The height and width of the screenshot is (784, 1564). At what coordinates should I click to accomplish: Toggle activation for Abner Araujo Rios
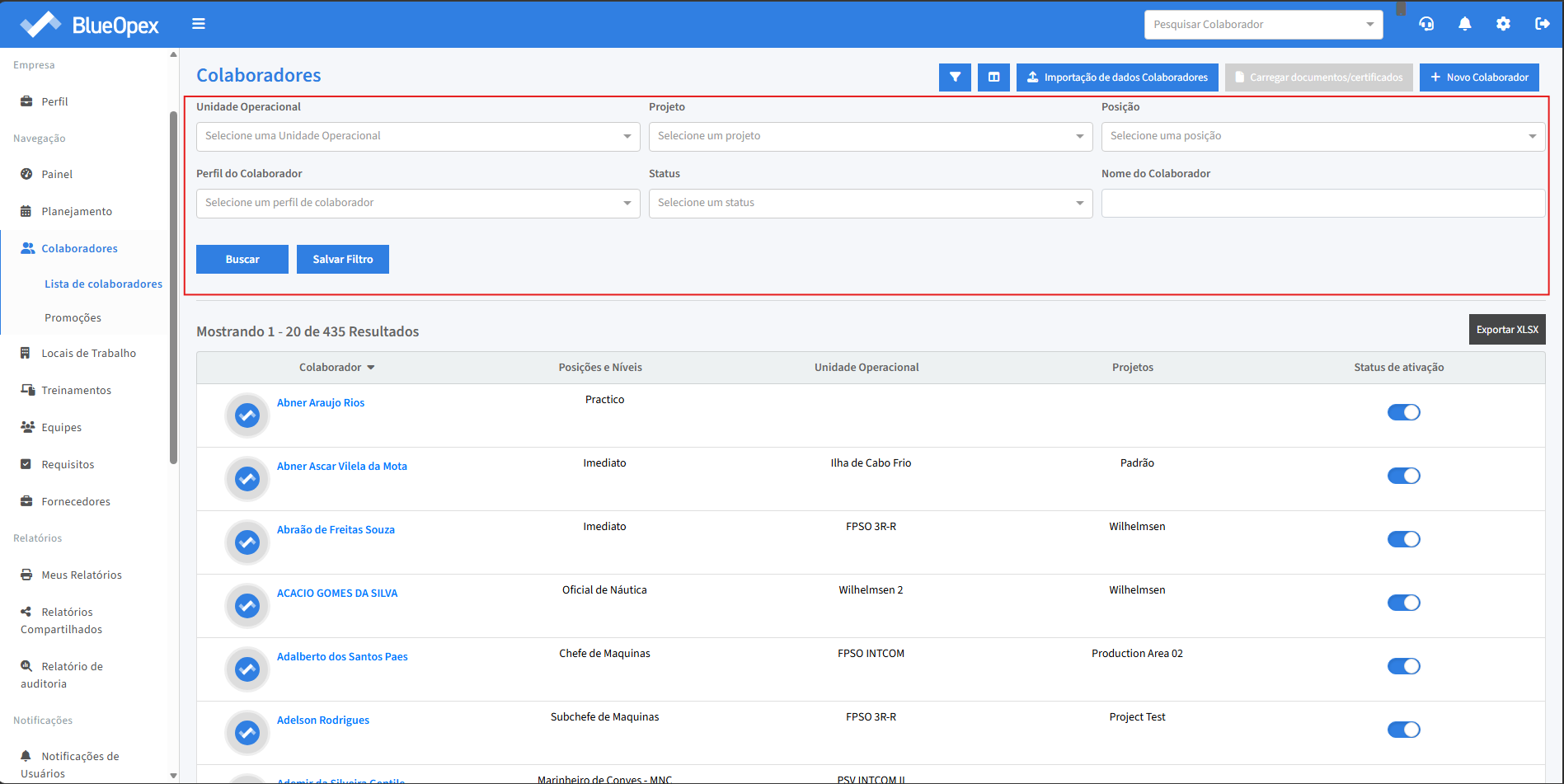pos(1403,412)
